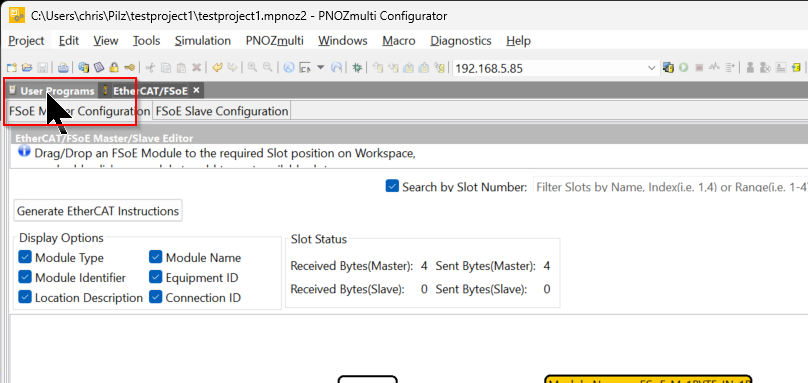Expand the IP address 192.168.5.85 dropdown
Viewport: 808px width, 383px height.
click(x=651, y=68)
